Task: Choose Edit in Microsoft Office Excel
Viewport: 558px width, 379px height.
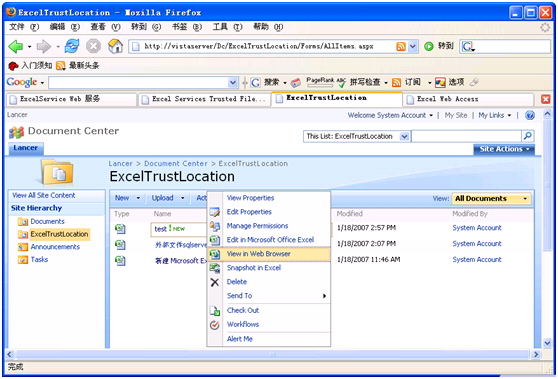Action: tap(269, 240)
